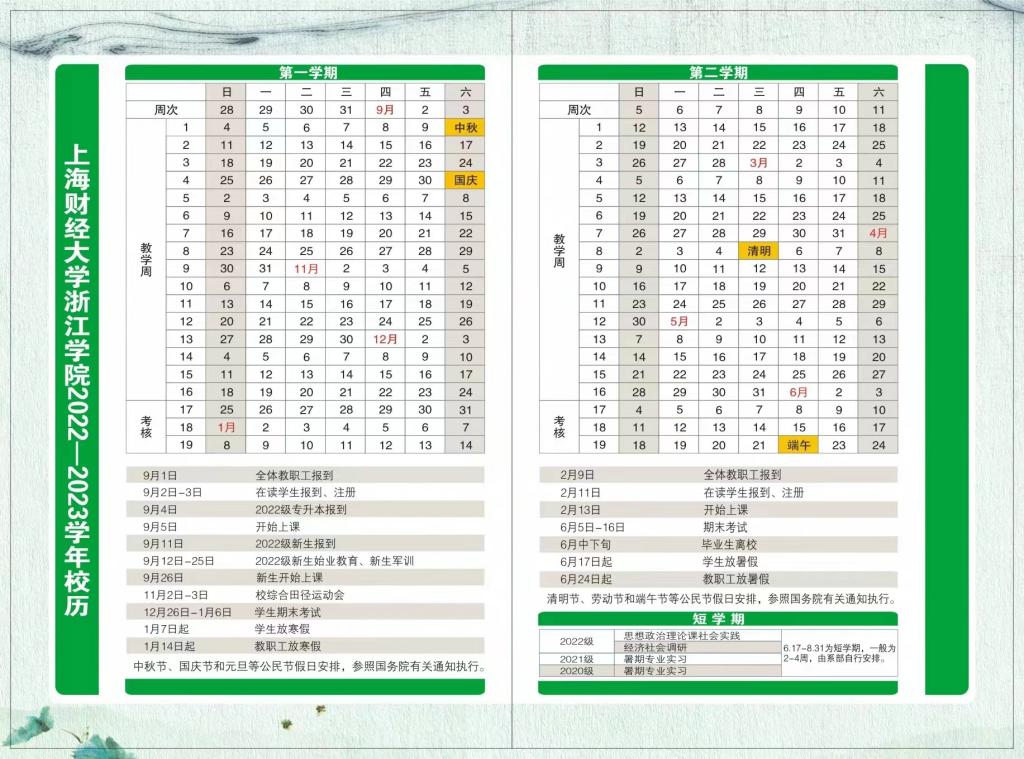Select the "中秋" holiday cell
This screenshot has height=759, width=1024.
(465, 127)
